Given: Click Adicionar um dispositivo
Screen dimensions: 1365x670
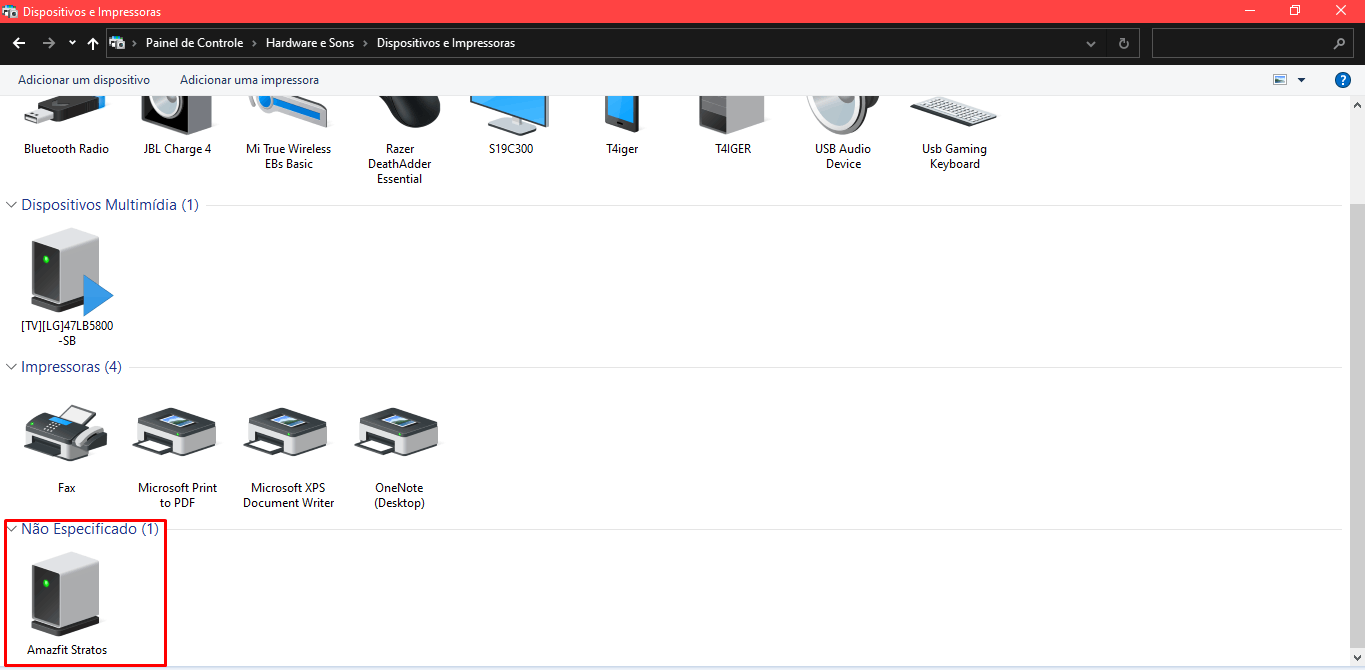Looking at the screenshot, I should 84,80.
